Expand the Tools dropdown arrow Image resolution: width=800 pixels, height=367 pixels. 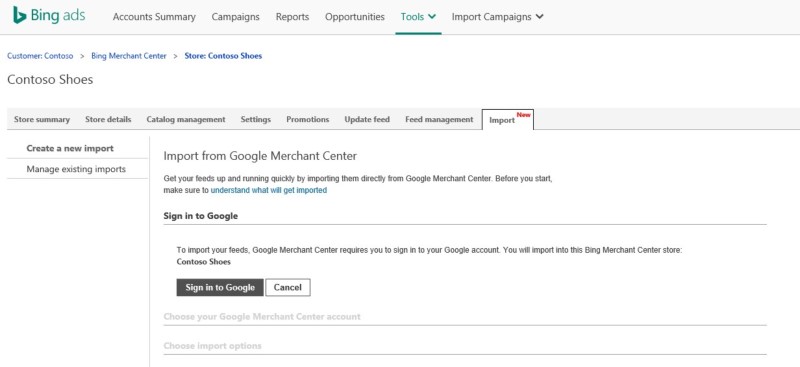[432, 16]
